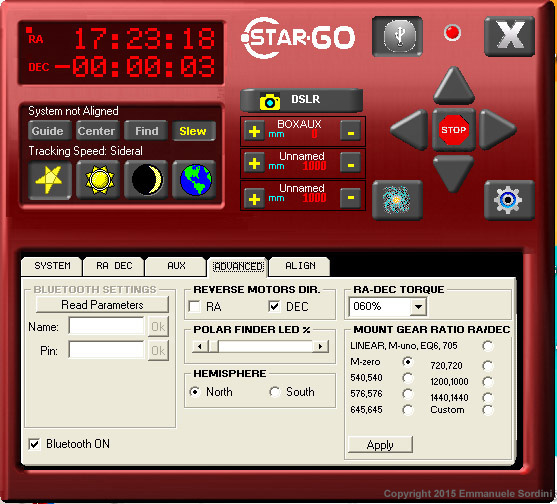Switch to the AUX tab
Screen dimensions: 557x504
click(176, 266)
